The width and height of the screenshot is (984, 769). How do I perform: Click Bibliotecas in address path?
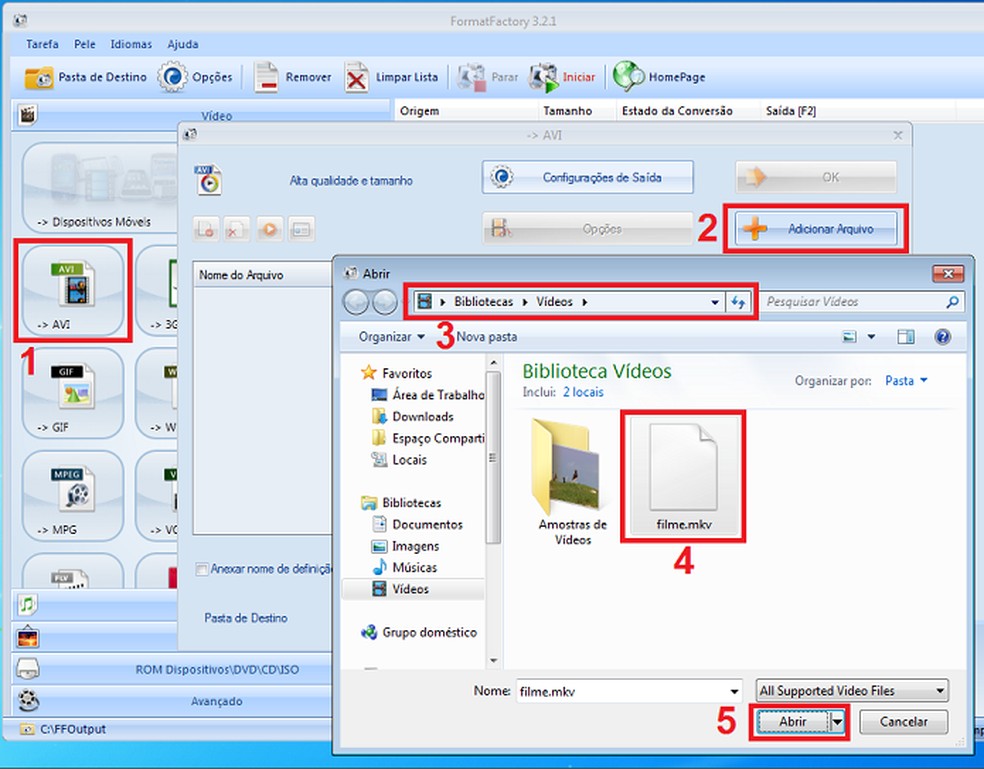pos(483,302)
